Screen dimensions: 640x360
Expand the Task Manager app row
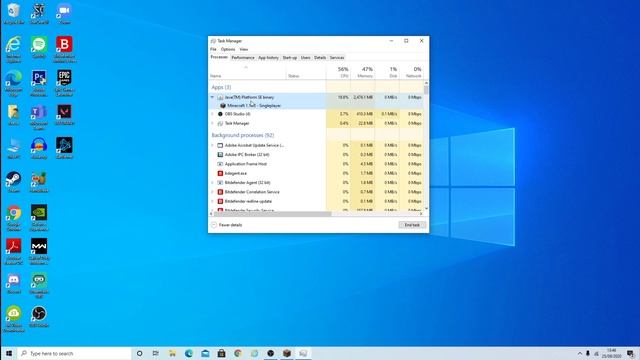(212, 123)
